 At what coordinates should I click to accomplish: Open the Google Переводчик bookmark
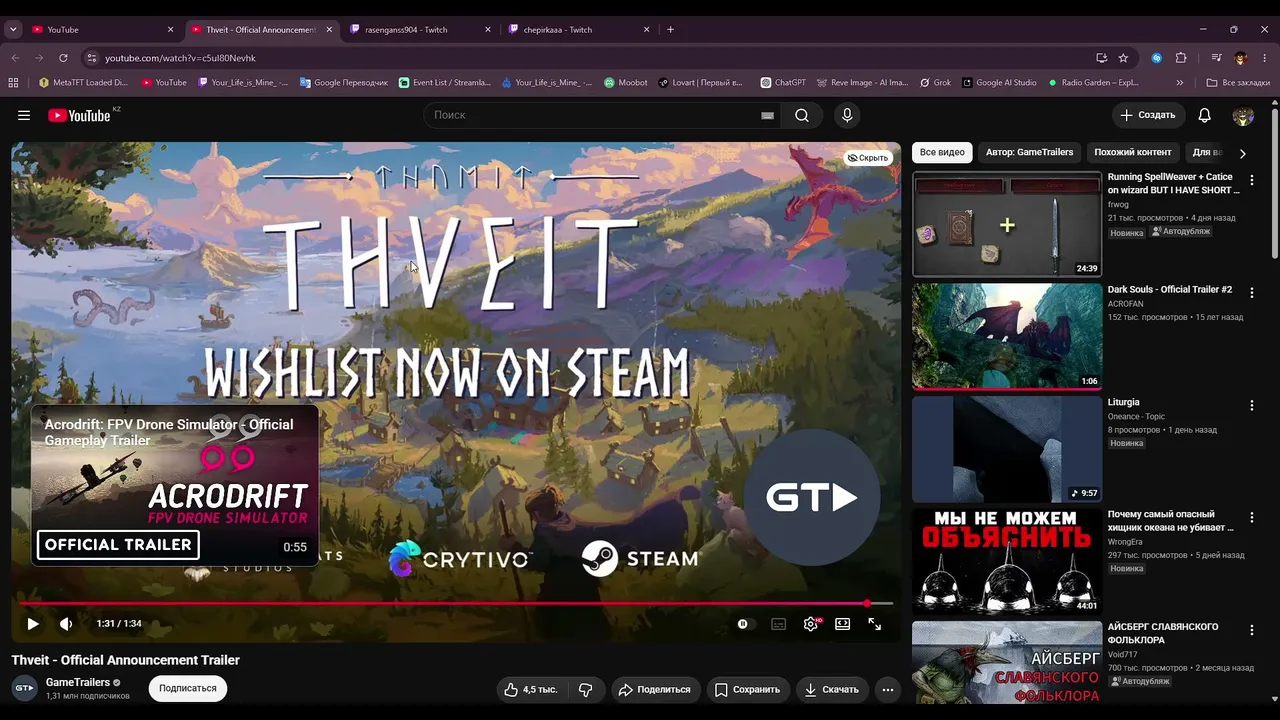(x=343, y=83)
